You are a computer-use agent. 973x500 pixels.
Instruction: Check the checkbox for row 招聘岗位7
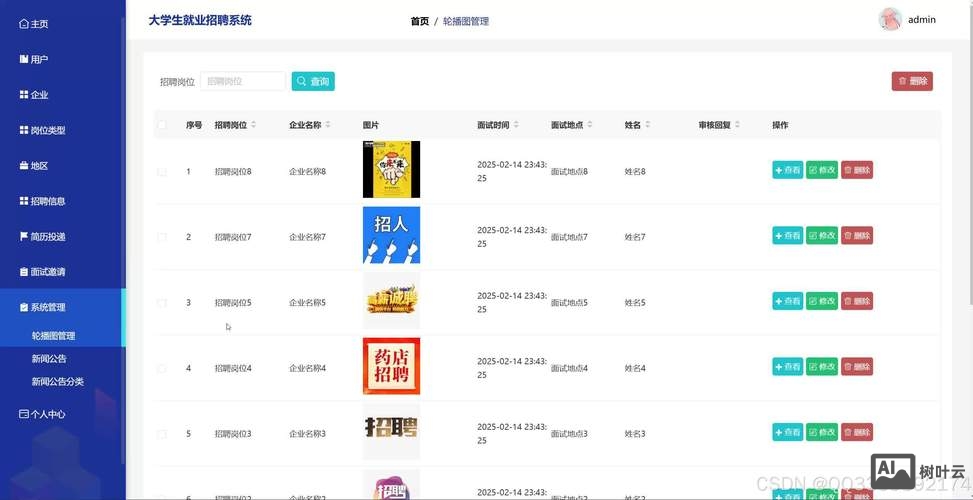pyautogui.click(x=162, y=237)
